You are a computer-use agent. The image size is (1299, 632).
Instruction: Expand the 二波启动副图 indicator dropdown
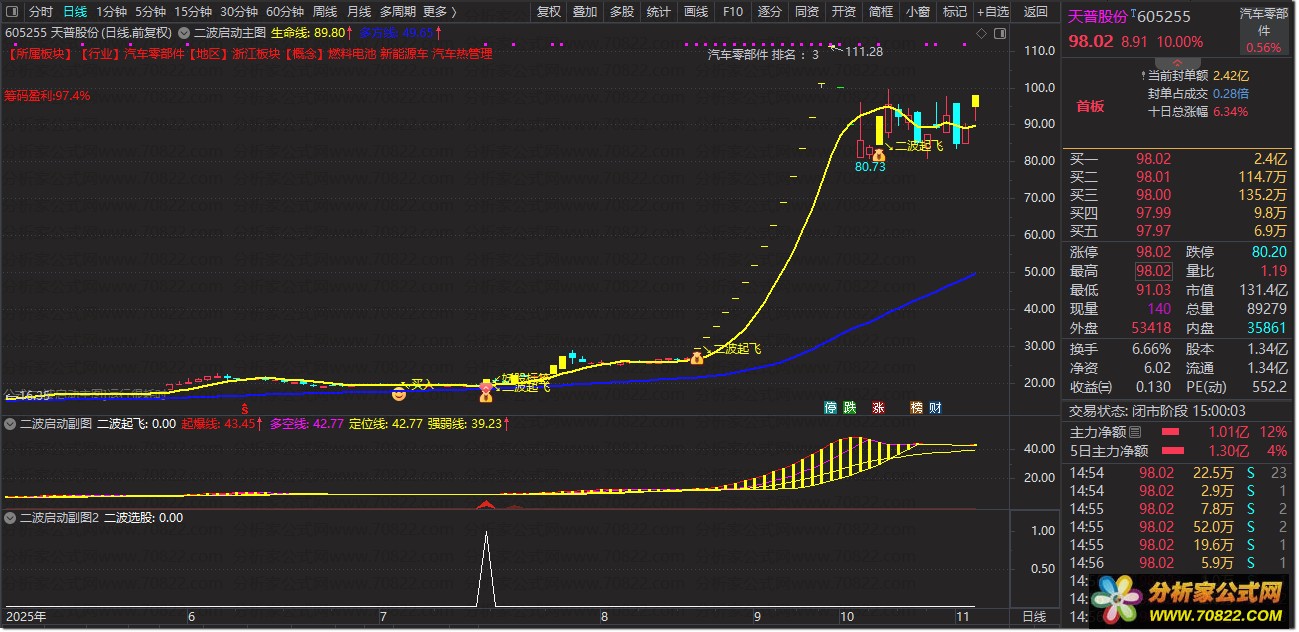click(x=11, y=424)
